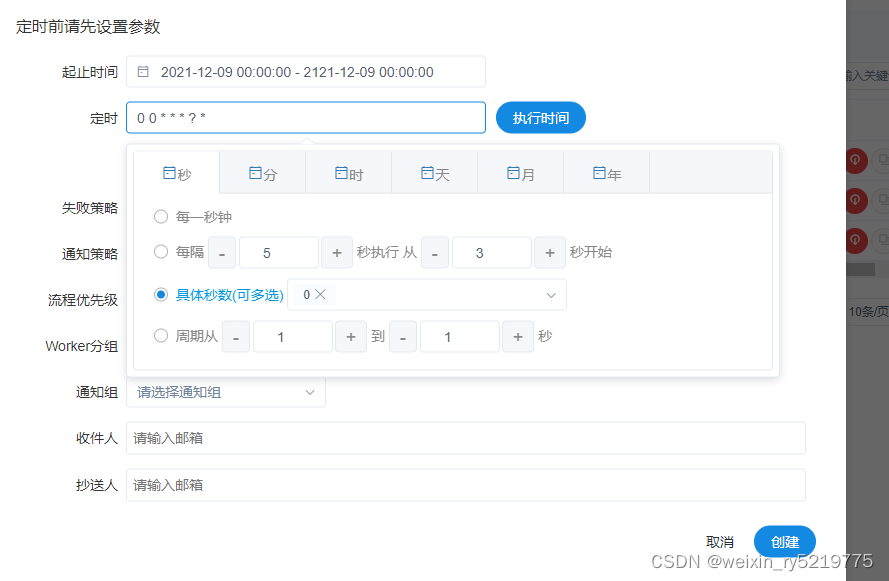Increase the 到 end second value
This screenshot has width=889, height=581.
(518, 337)
